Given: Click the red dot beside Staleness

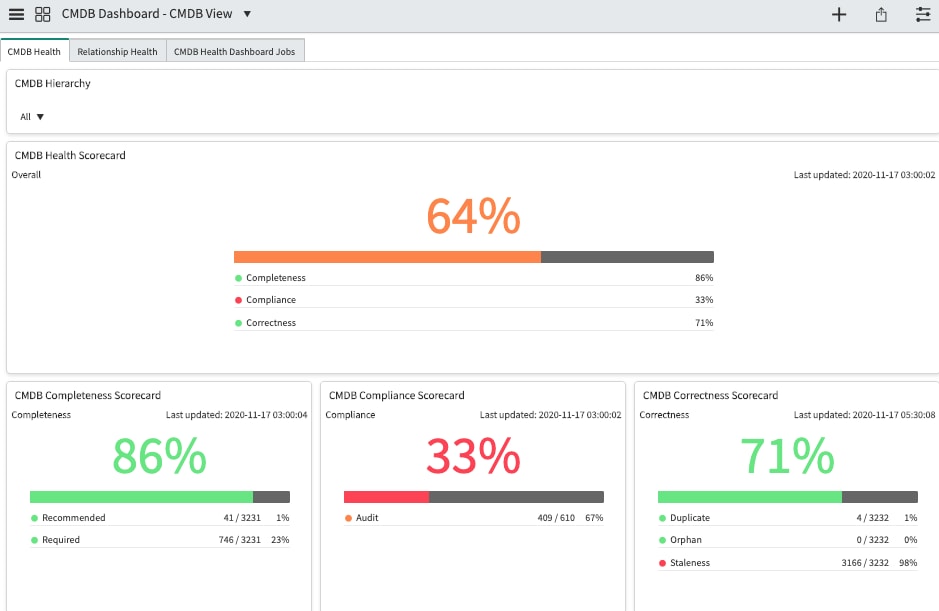Looking at the screenshot, I should point(661,562).
